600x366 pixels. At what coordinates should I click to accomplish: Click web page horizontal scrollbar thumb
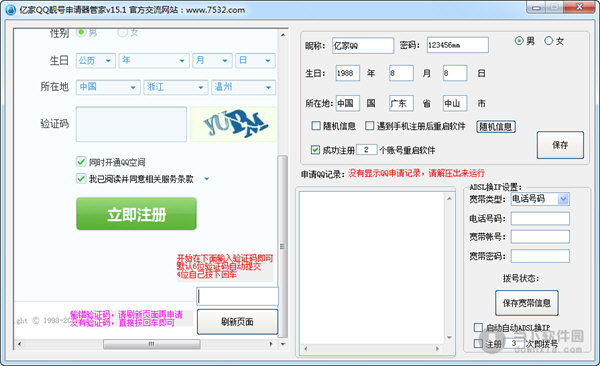(x=152, y=344)
